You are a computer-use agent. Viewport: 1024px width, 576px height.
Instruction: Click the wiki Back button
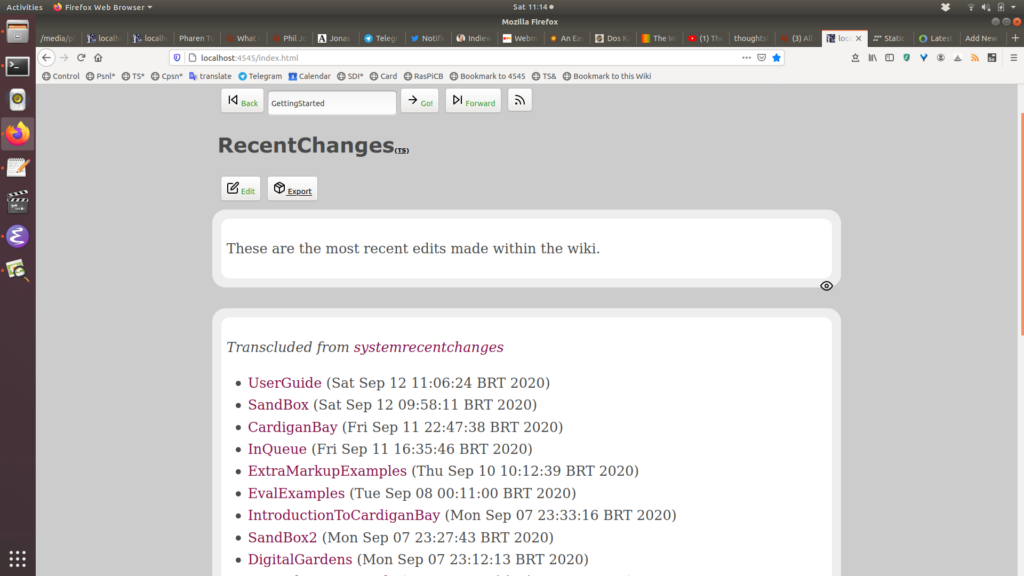242,101
